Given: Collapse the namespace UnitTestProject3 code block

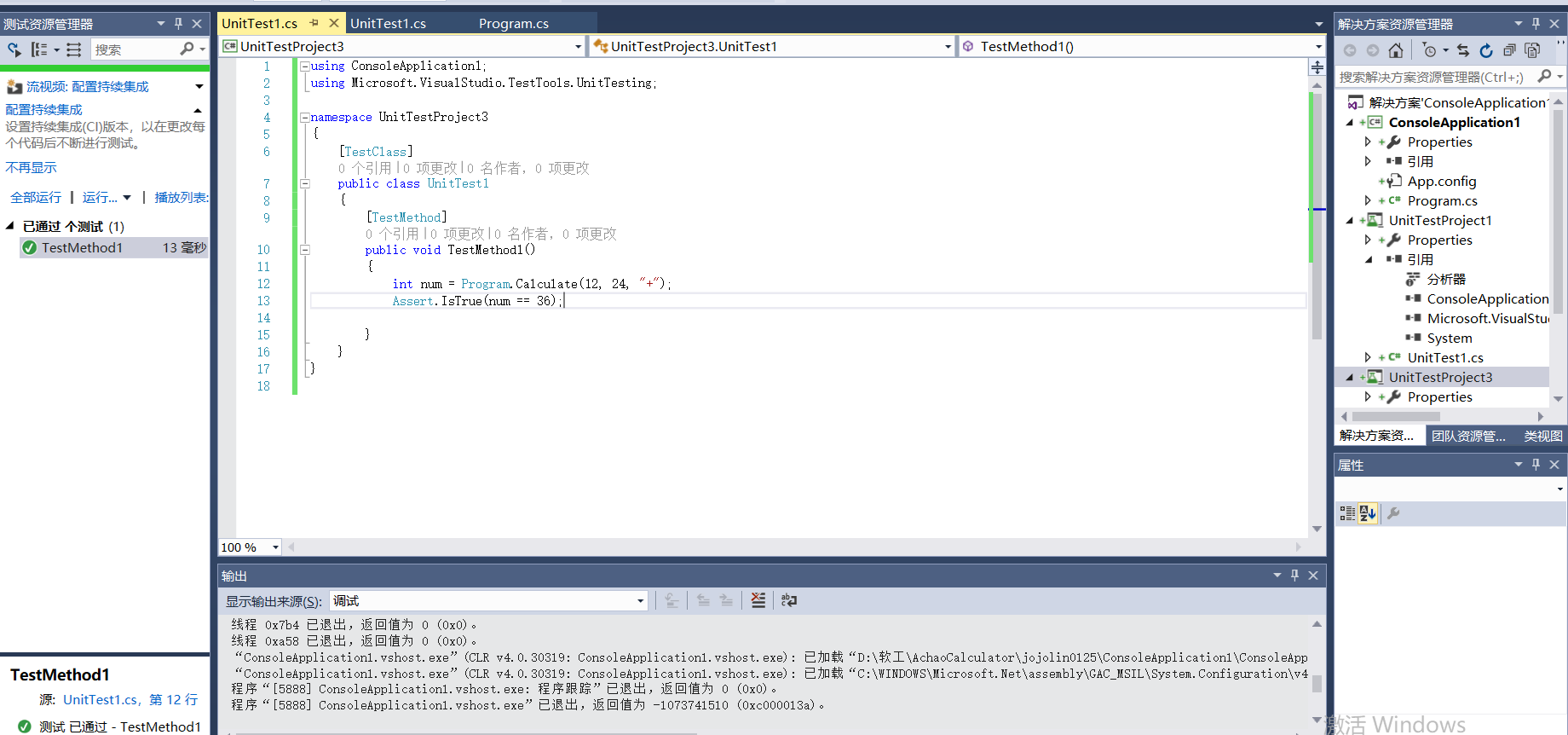Looking at the screenshot, I should [x=305, y=117].
